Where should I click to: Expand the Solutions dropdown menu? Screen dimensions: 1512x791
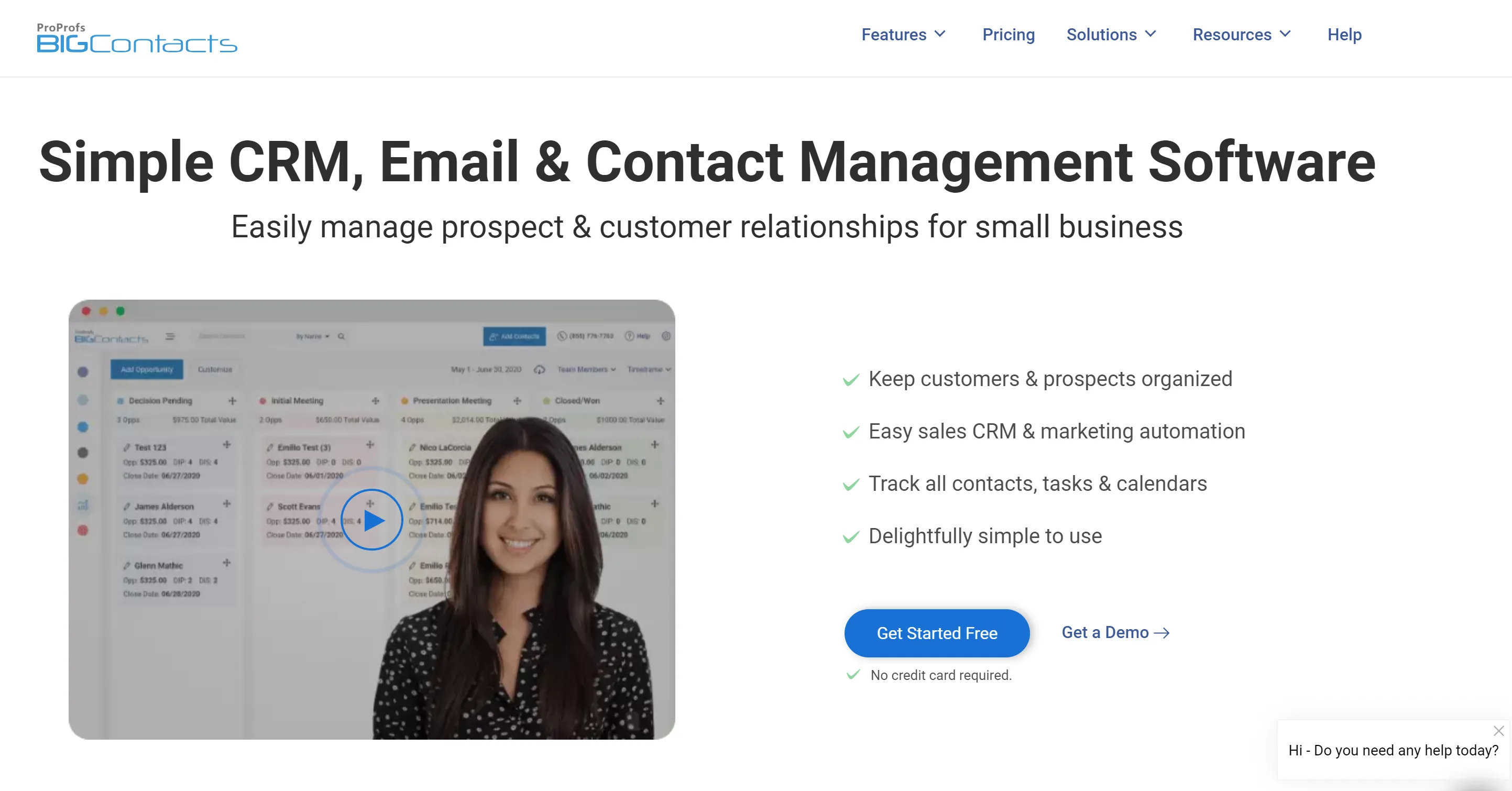[x=1111, y=35]
